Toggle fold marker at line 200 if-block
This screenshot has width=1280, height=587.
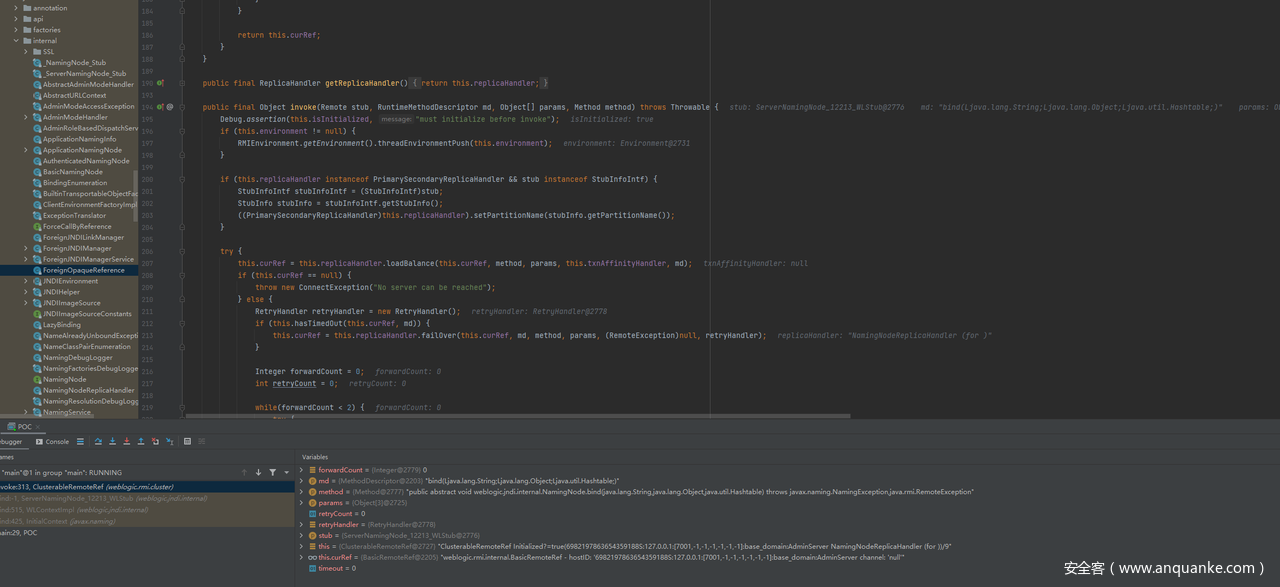[183, 179]
